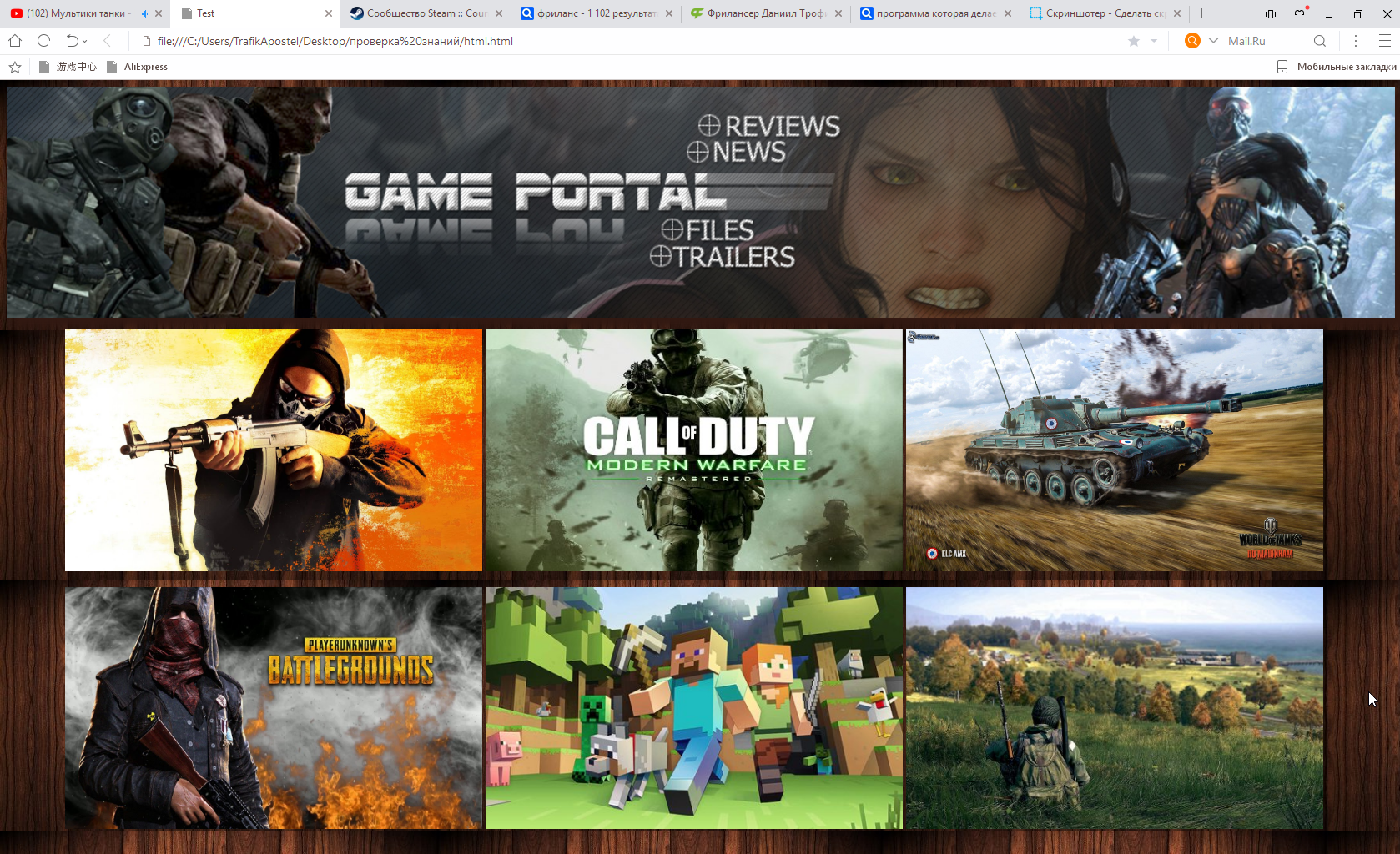Click REVIEWS in the Game Portal banner
The image size is (1400, 854).
(x=769, y=126)
